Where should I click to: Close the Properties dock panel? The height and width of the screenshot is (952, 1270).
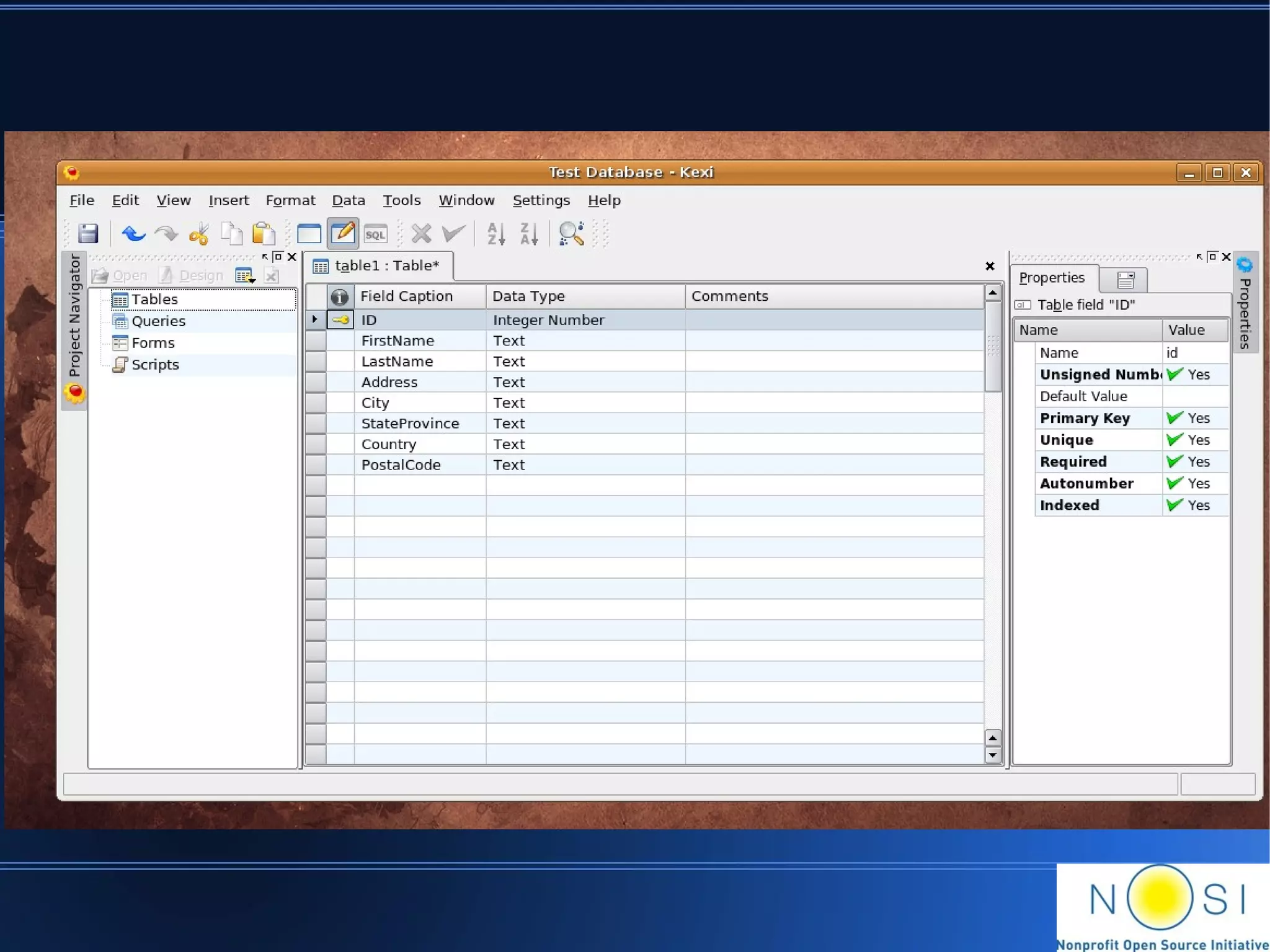tap(1226, 257)
